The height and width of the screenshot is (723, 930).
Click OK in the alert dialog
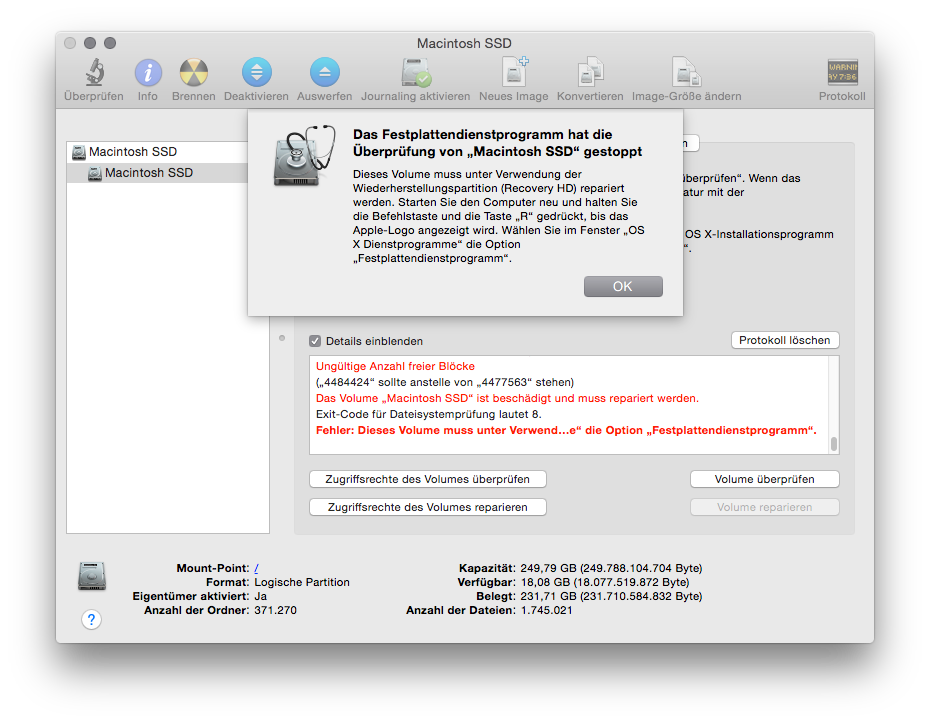point(623,286)
